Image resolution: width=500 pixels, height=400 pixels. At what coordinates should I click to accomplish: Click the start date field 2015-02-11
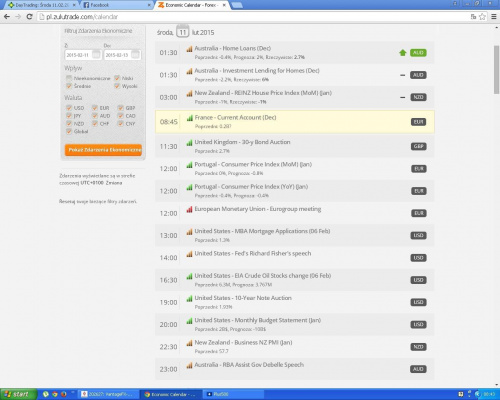[x=83, y=55]
